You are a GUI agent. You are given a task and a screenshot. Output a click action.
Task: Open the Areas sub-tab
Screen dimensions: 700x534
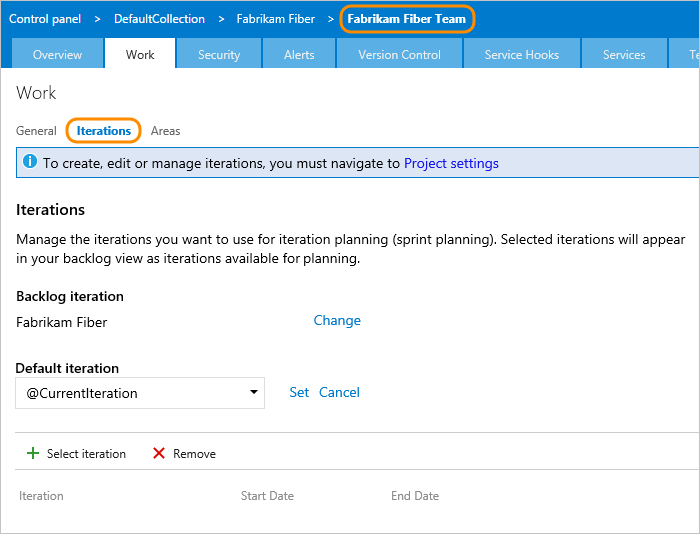[x=165, y=131]
